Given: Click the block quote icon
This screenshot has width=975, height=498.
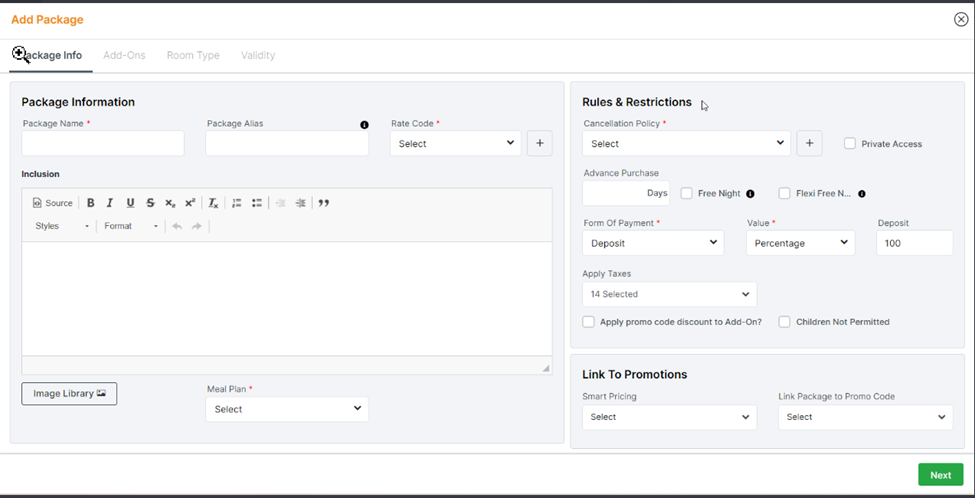Looking at the screenshot, I should [x=324, y=203].
